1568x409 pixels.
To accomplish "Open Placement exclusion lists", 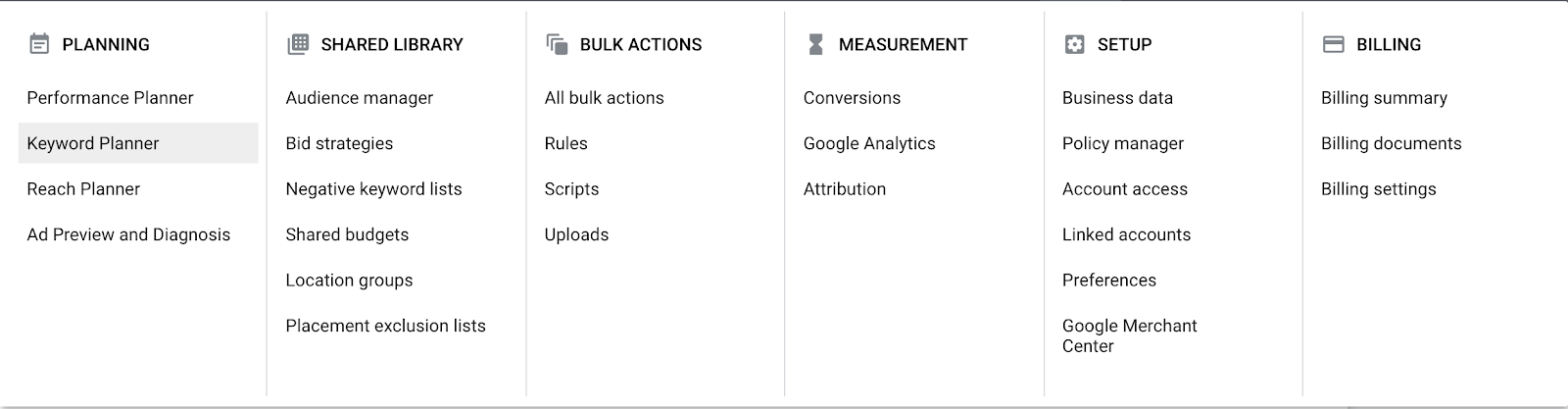I will pos(385,326).
